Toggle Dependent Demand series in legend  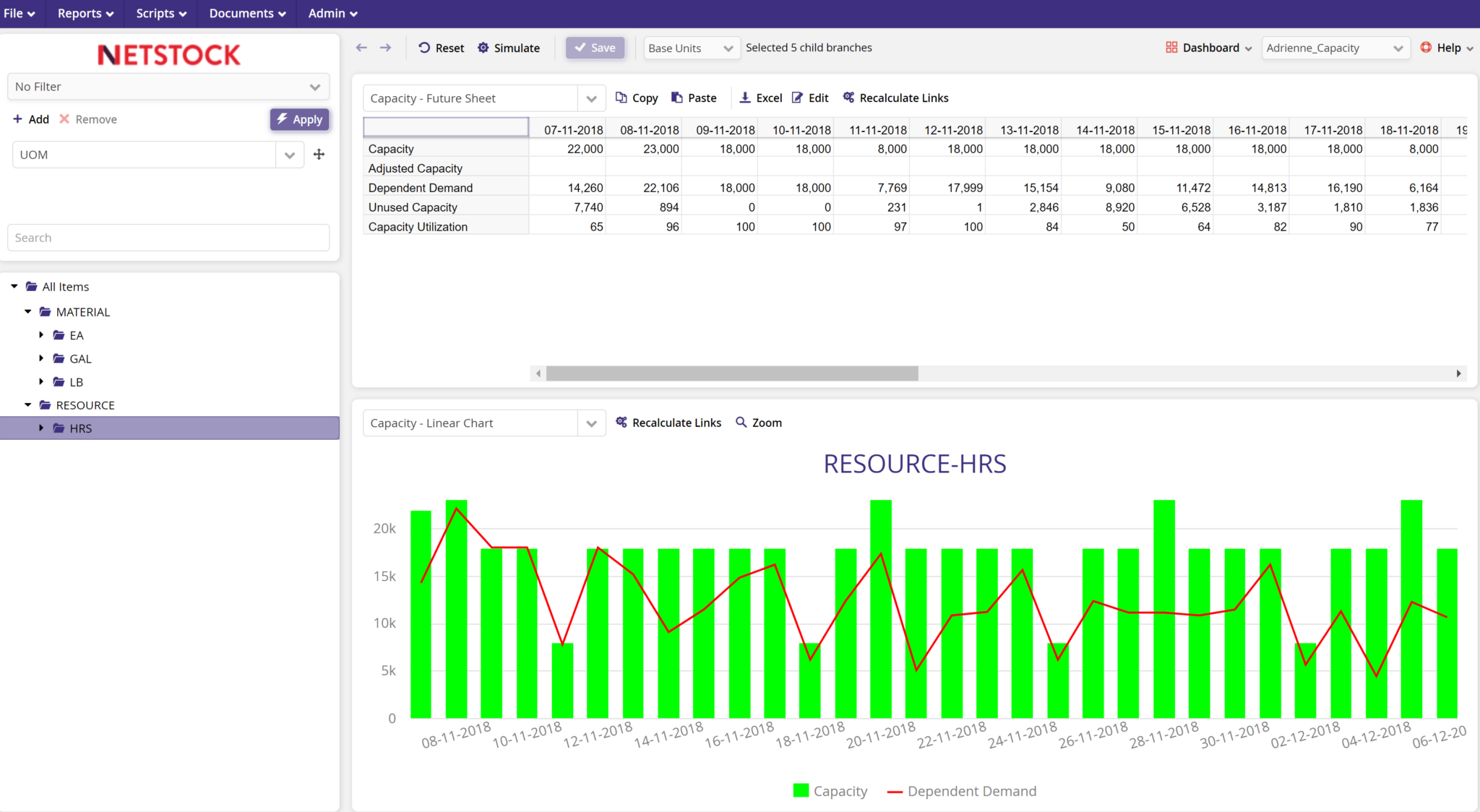point(962,791)
